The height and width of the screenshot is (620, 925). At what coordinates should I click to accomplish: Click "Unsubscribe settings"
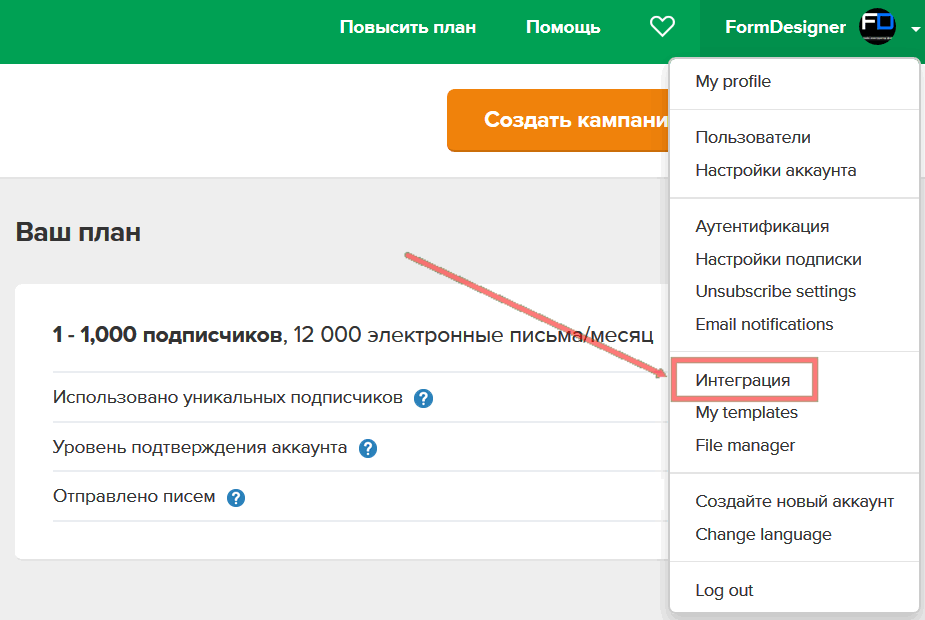click(x=775, y=291)
